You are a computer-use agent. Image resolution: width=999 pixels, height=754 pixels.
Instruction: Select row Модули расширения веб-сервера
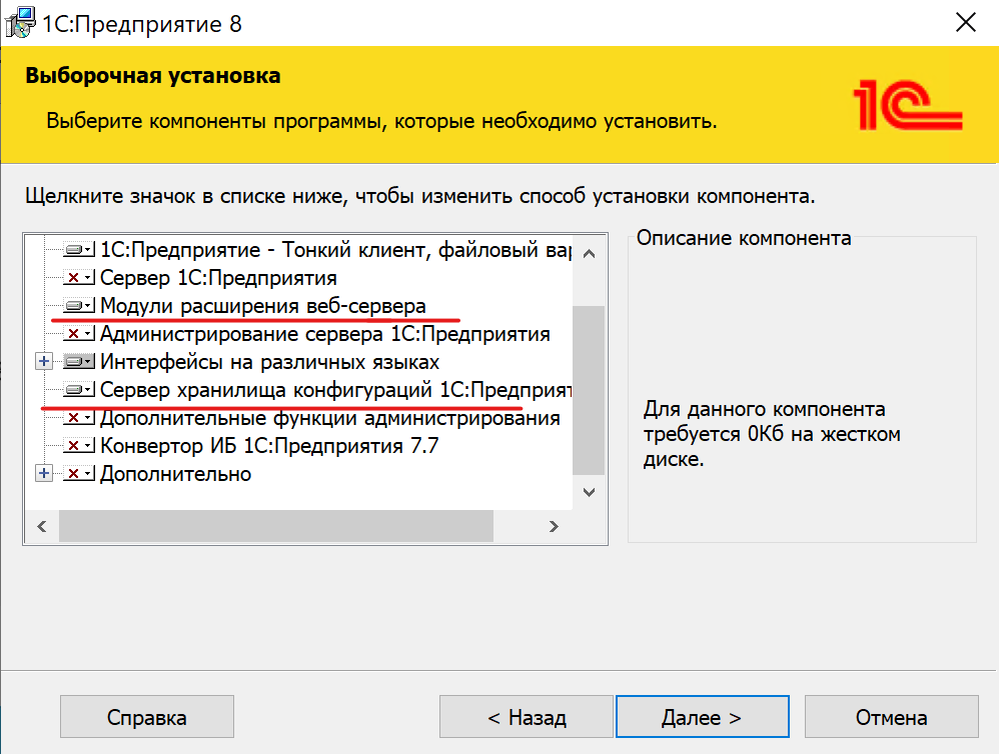click(x=263, y=306)
